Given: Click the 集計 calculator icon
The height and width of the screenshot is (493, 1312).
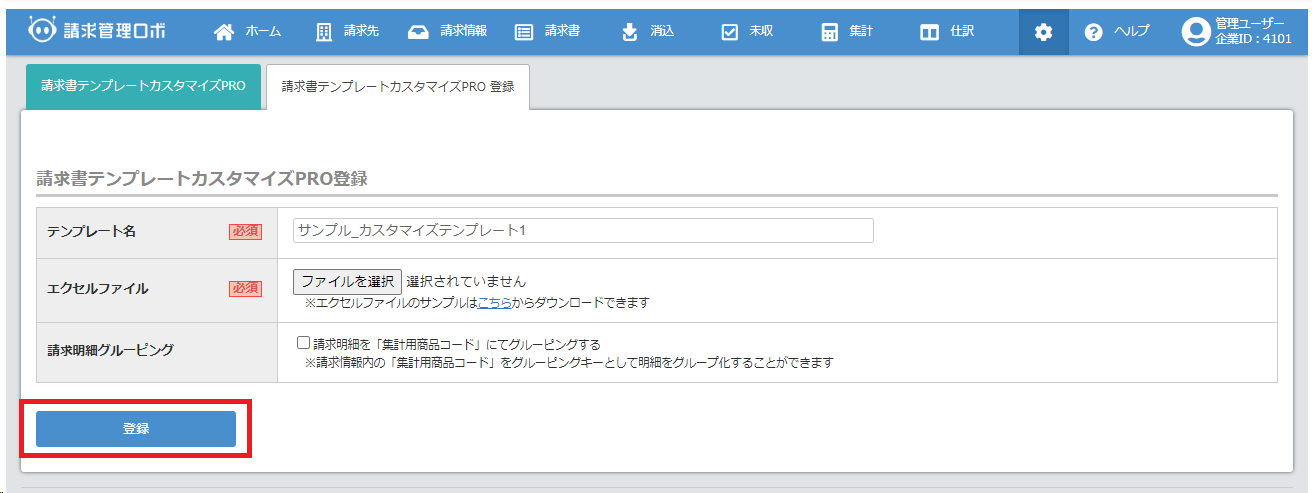Looking at the screenshot, I should (x=829, y=32).
